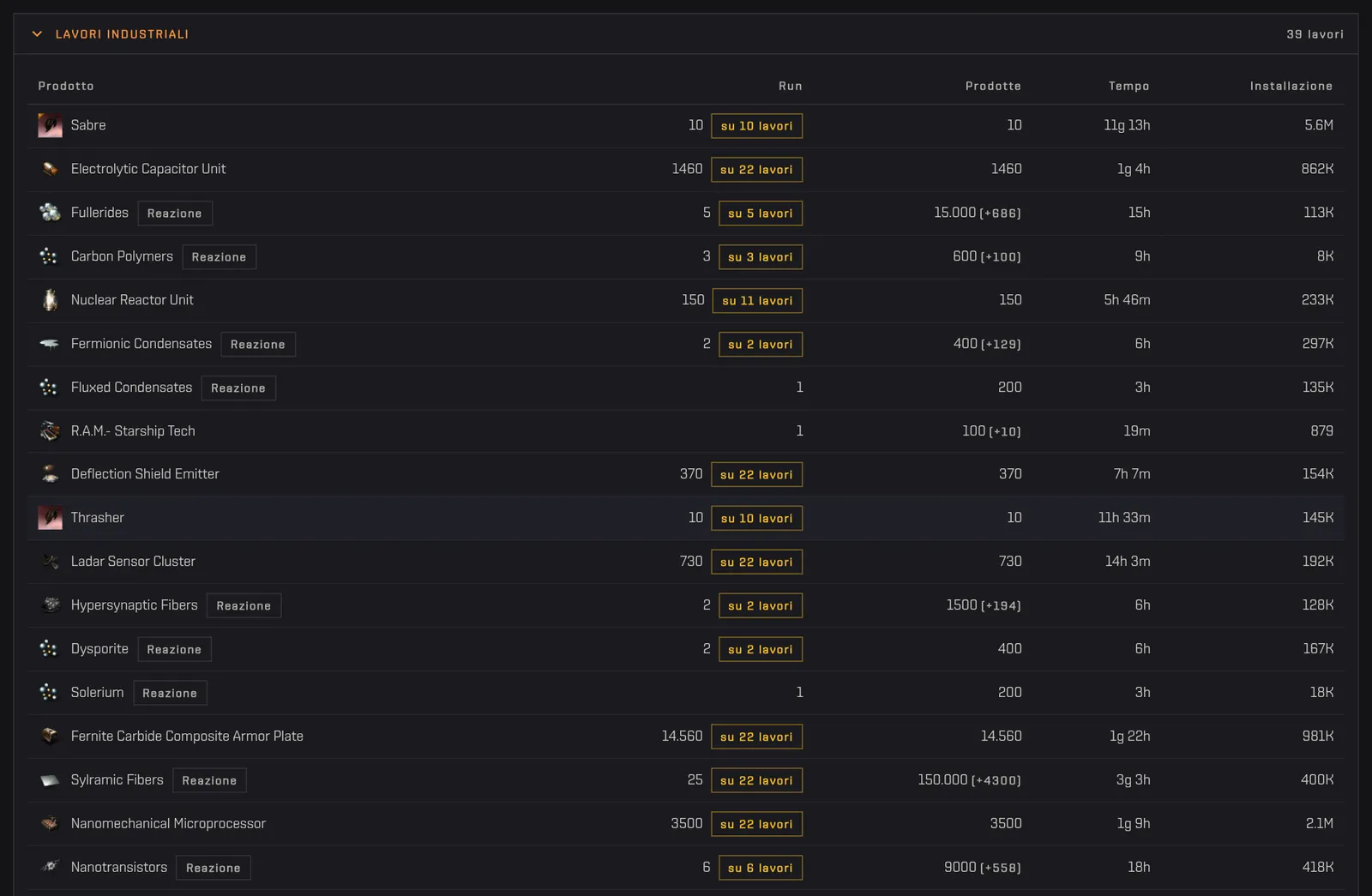This screenshot has height=896, width=1372.
Task: Click the Sabre ship icon
Action: click(x=50, y=126)
